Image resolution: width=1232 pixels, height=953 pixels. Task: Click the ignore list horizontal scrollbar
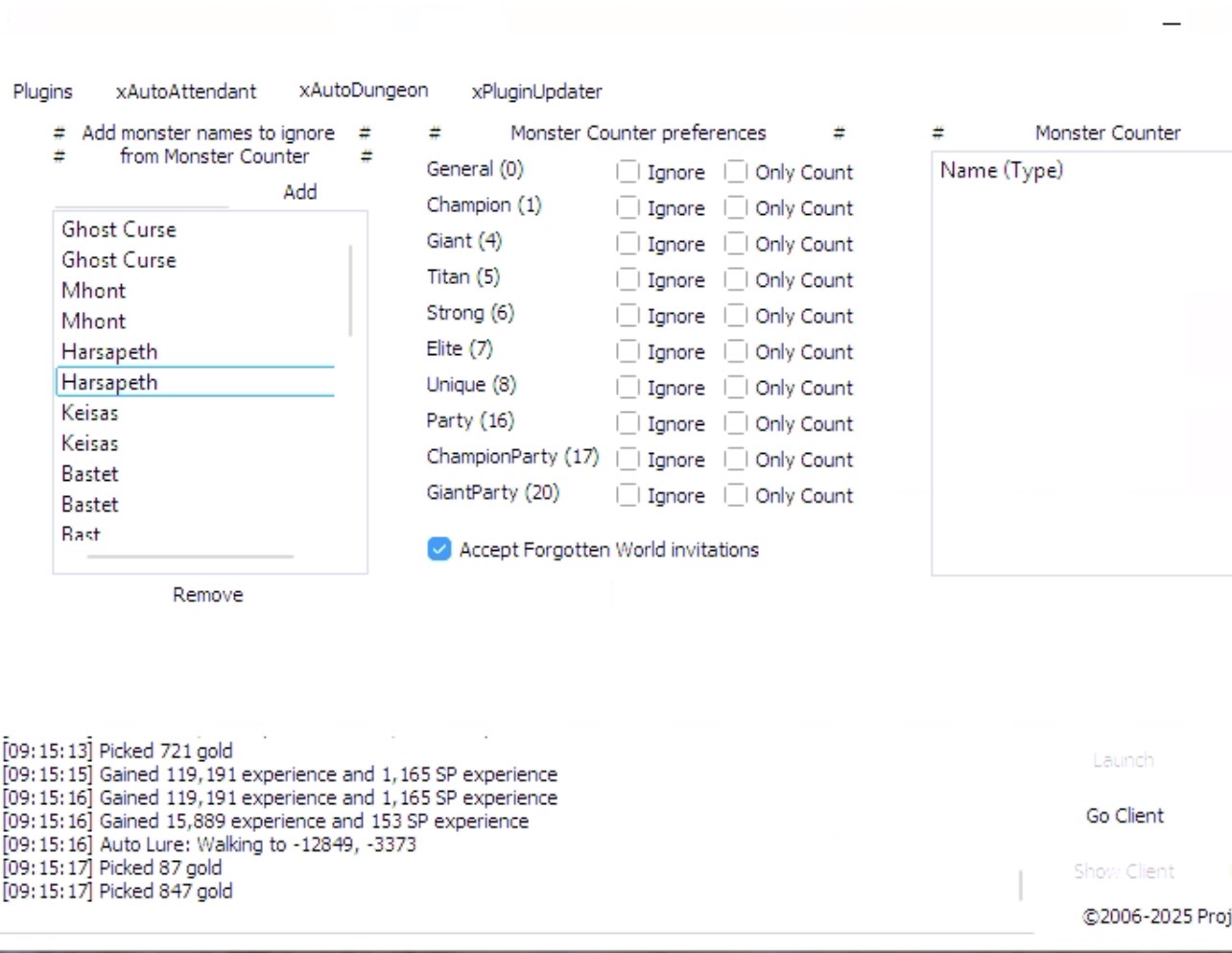click(x=190, y=556)
